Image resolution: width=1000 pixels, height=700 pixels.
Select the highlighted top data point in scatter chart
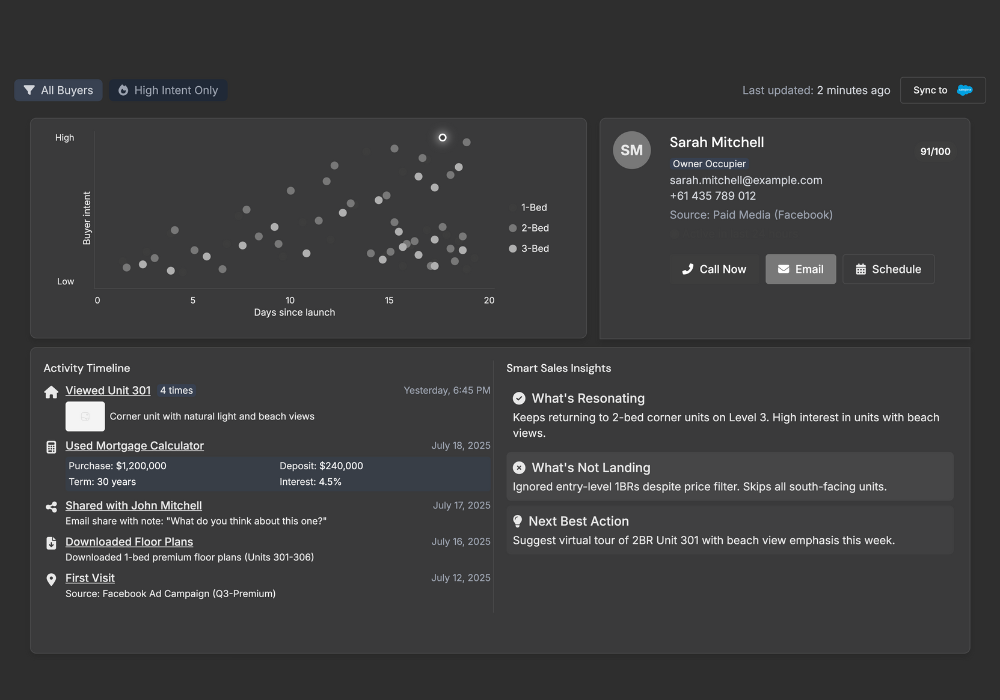click(442, 137)
